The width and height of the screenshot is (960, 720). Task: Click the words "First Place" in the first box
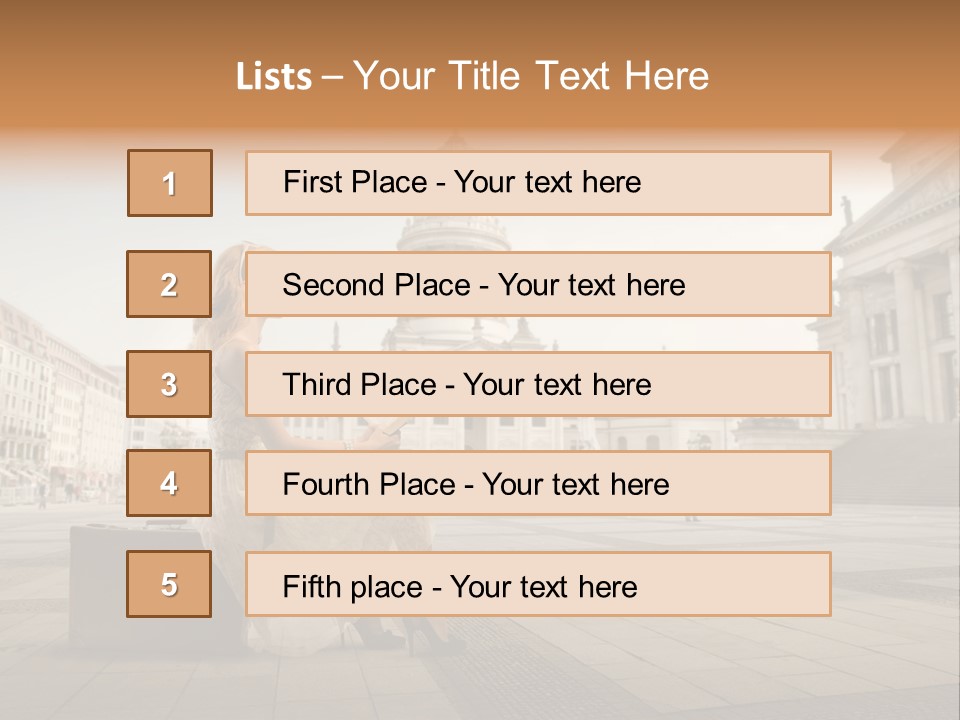[x=355, y=182]
